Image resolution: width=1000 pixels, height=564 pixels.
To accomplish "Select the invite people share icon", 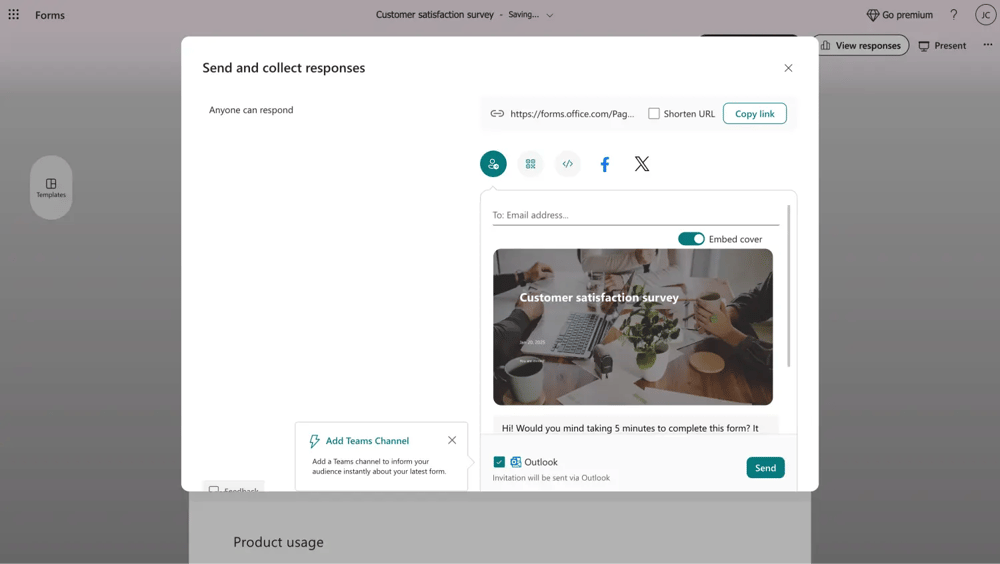I will pyautogui.click(x=493, y=164).
